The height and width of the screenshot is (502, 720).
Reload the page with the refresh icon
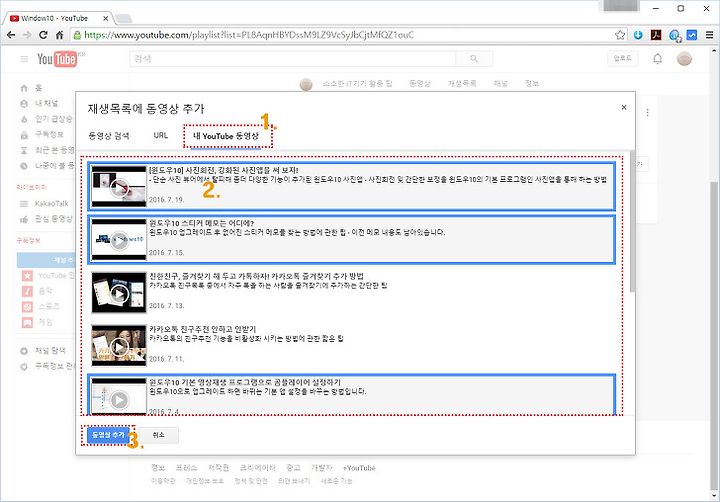pyautogui.click(x=43, y=35)
